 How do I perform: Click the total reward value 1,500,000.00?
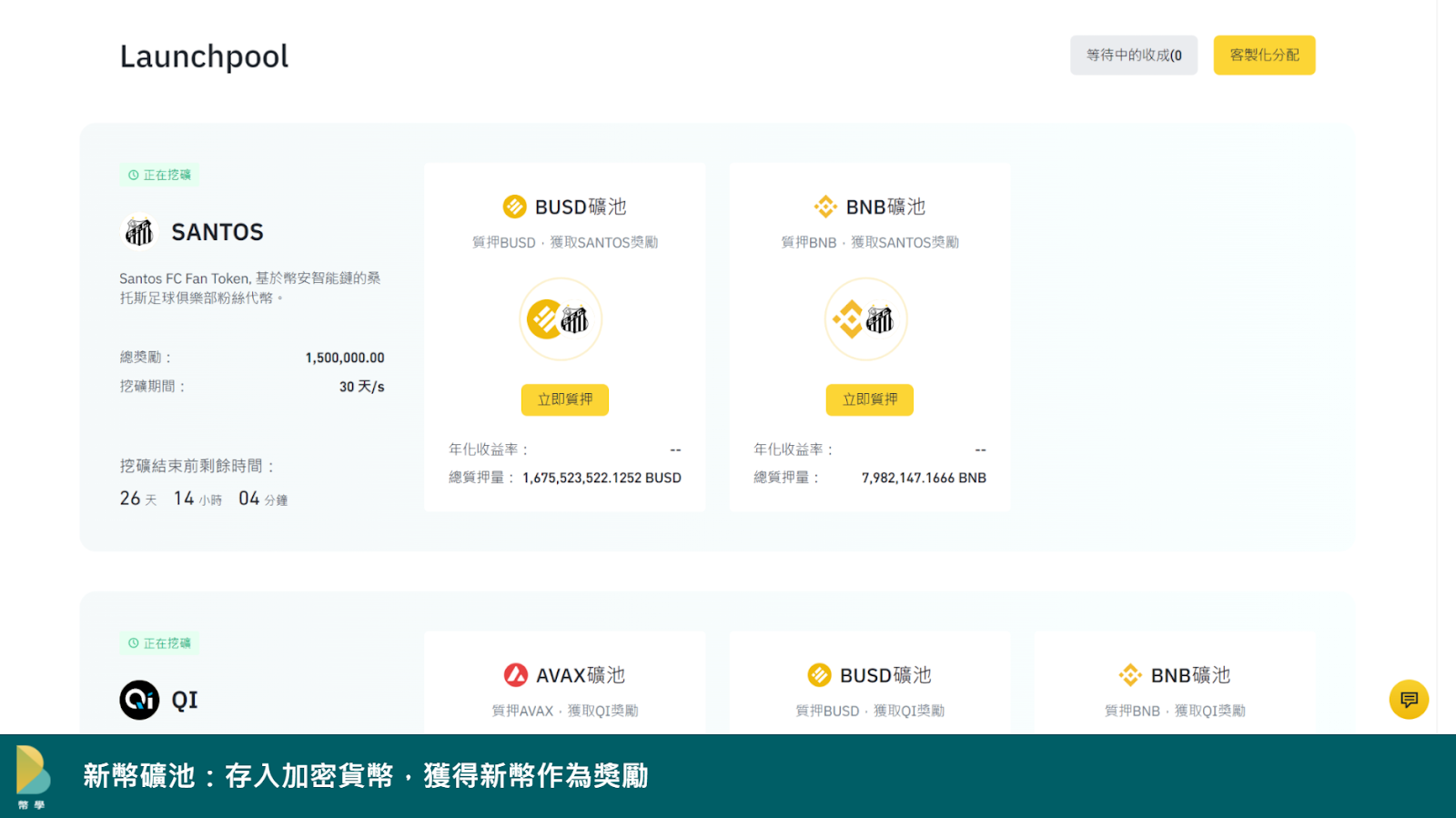[345, 358]
